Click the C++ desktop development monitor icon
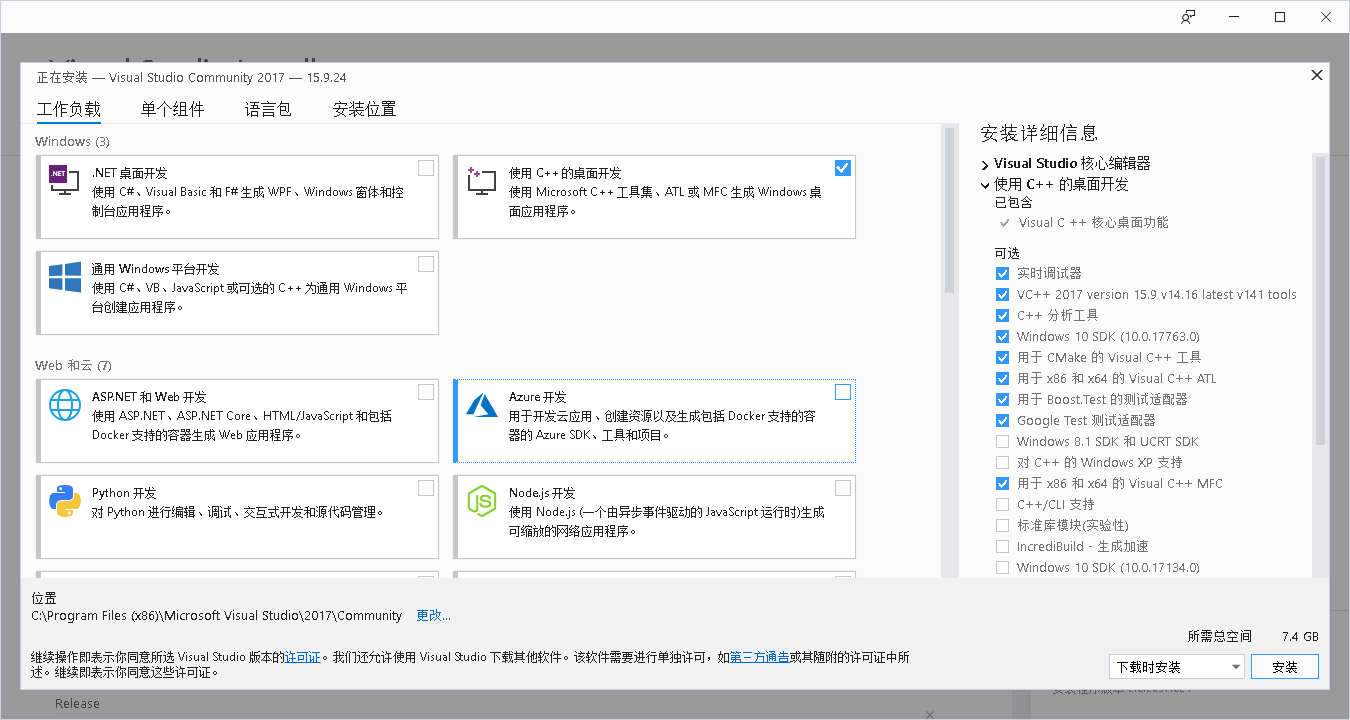The width and height of the screenshot is (1350, 720). tap(481, 180)
